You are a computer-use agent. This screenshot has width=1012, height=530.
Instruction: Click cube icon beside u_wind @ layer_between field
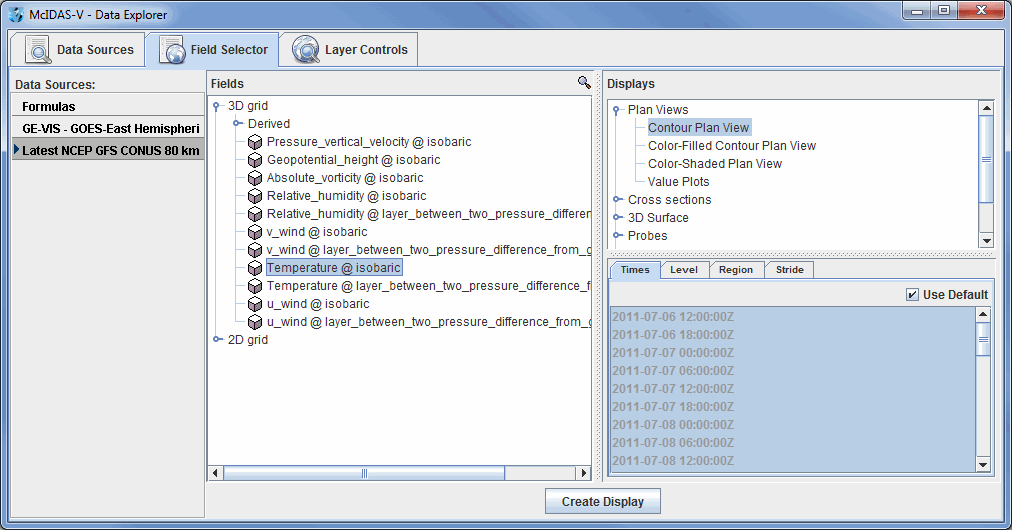click(255, 322)
